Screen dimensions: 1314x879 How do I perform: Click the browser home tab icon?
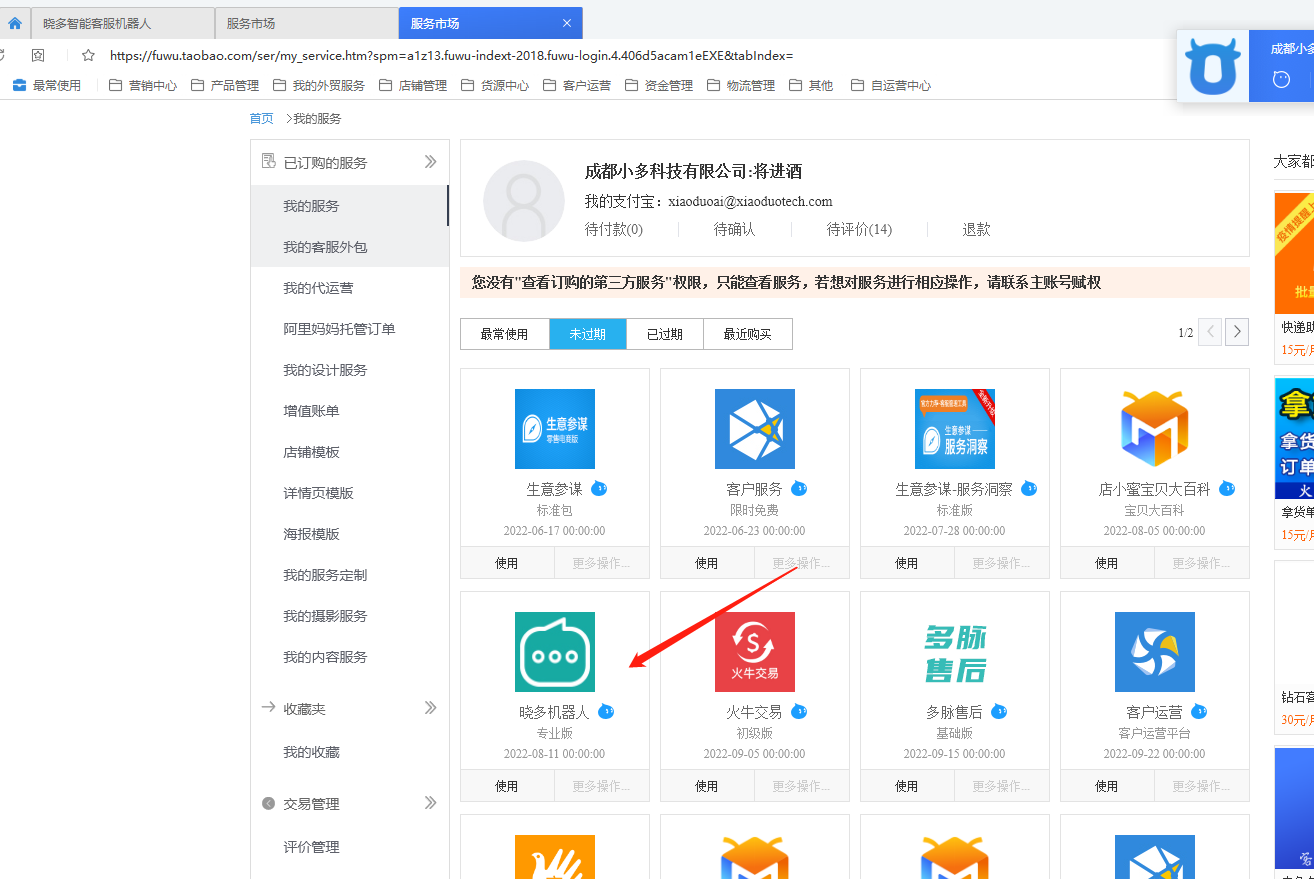point(15,23)
